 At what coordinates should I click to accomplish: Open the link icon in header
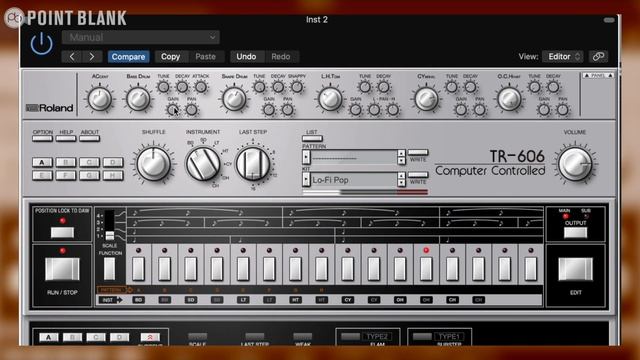598,56
